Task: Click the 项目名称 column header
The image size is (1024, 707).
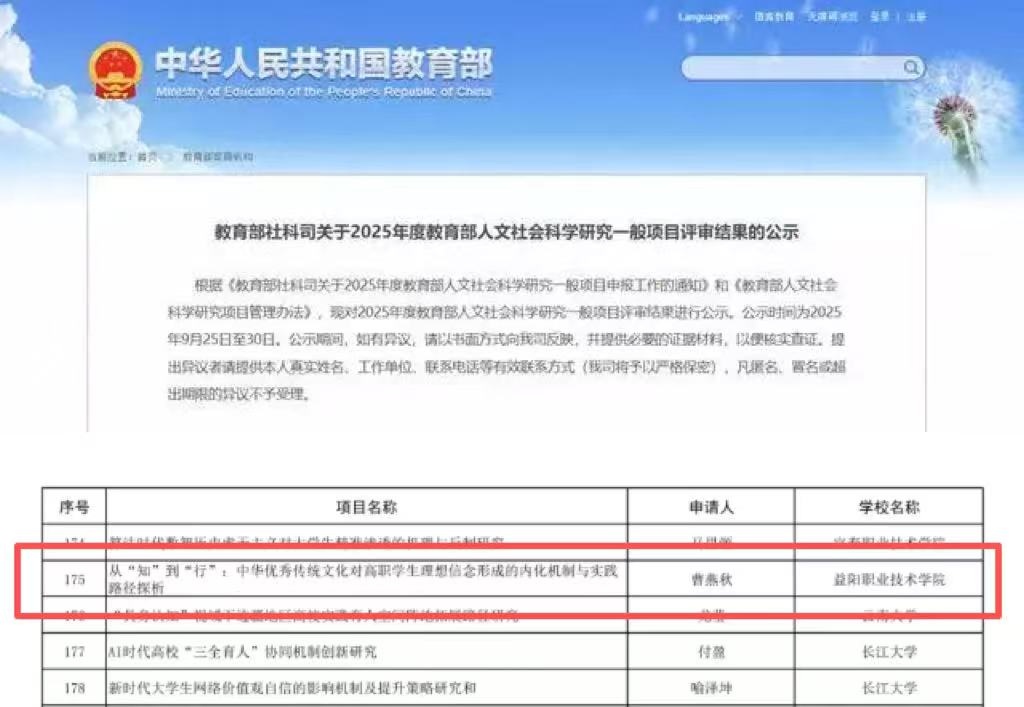Action: coord(368,508)
